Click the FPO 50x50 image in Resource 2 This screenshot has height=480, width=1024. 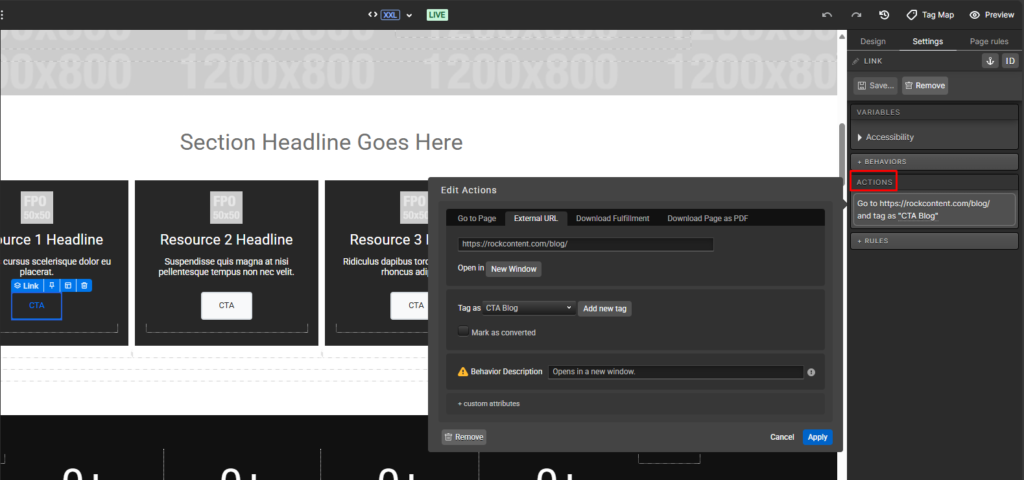click(227, 207)
